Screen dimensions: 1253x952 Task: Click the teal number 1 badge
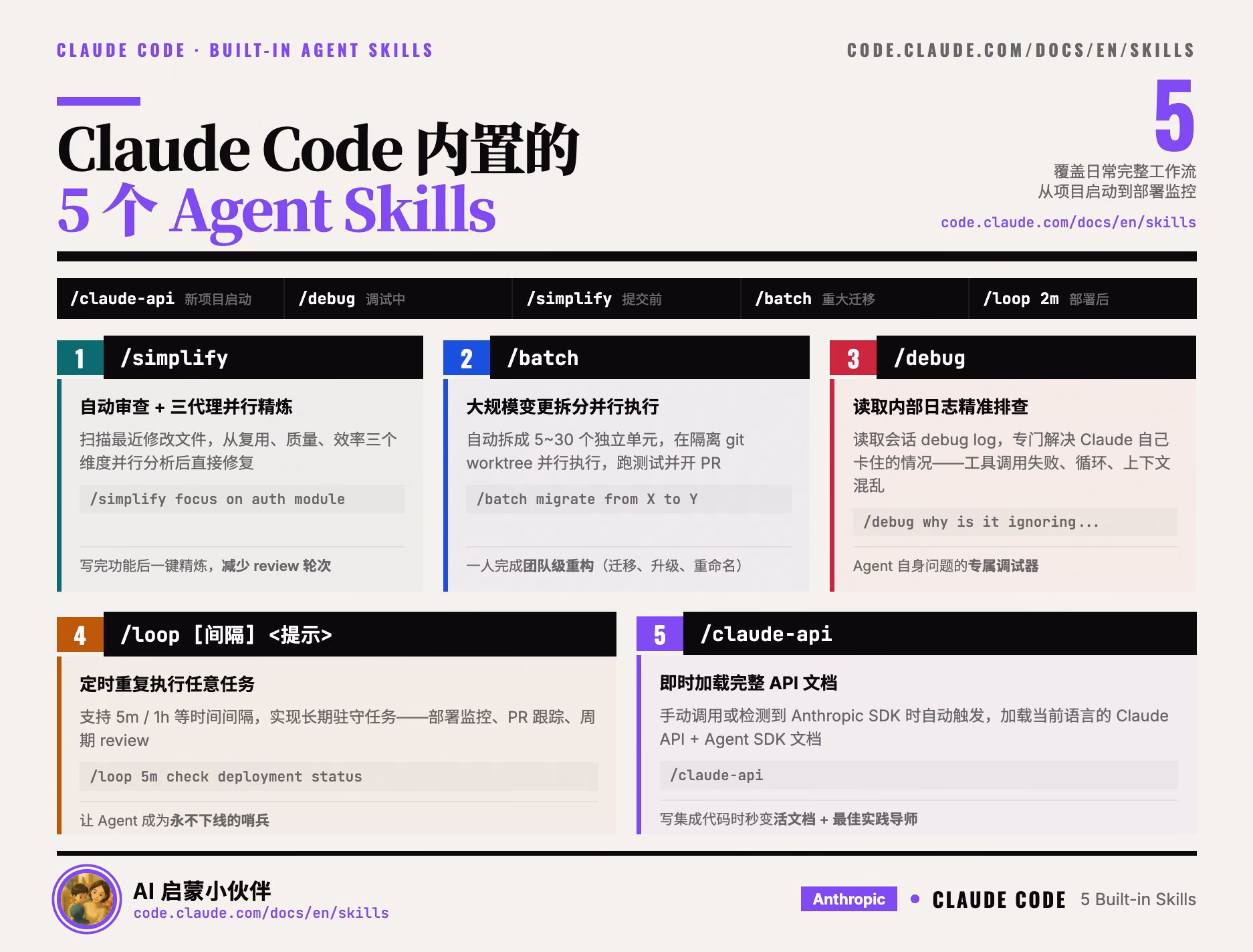tap(80, 358)
